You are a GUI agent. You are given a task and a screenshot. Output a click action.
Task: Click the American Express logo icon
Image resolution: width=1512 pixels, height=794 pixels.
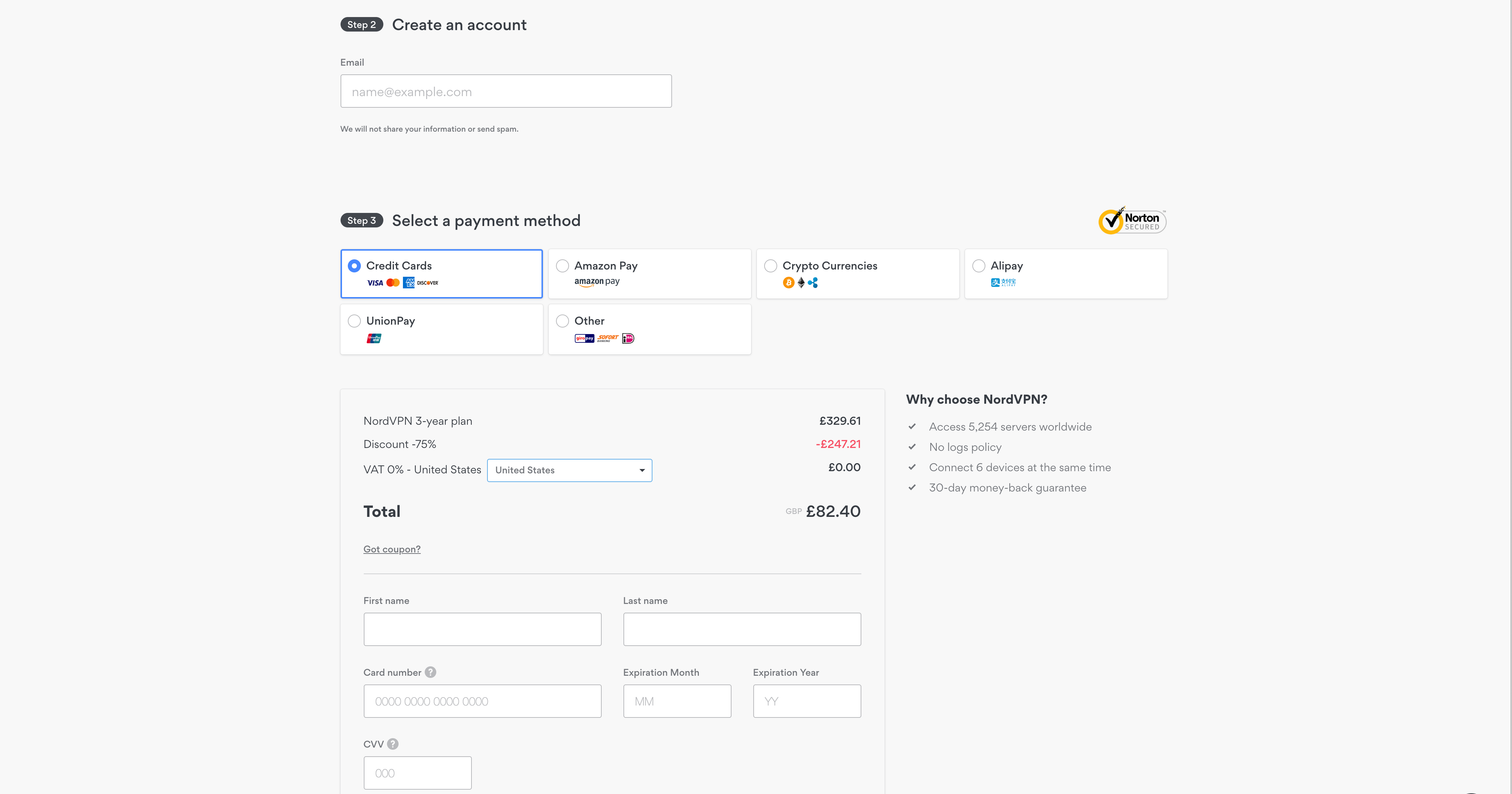tap(408, 283)
